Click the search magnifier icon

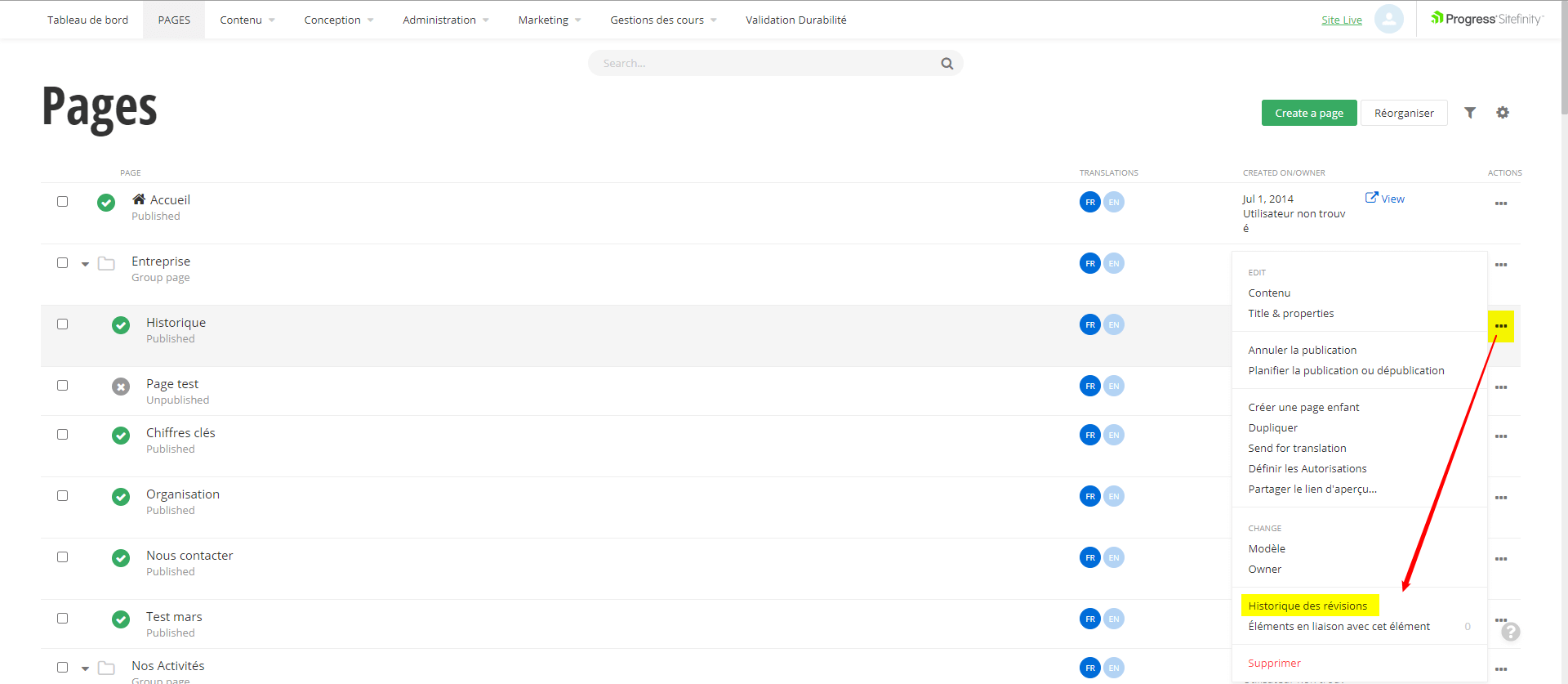(947, 64)
